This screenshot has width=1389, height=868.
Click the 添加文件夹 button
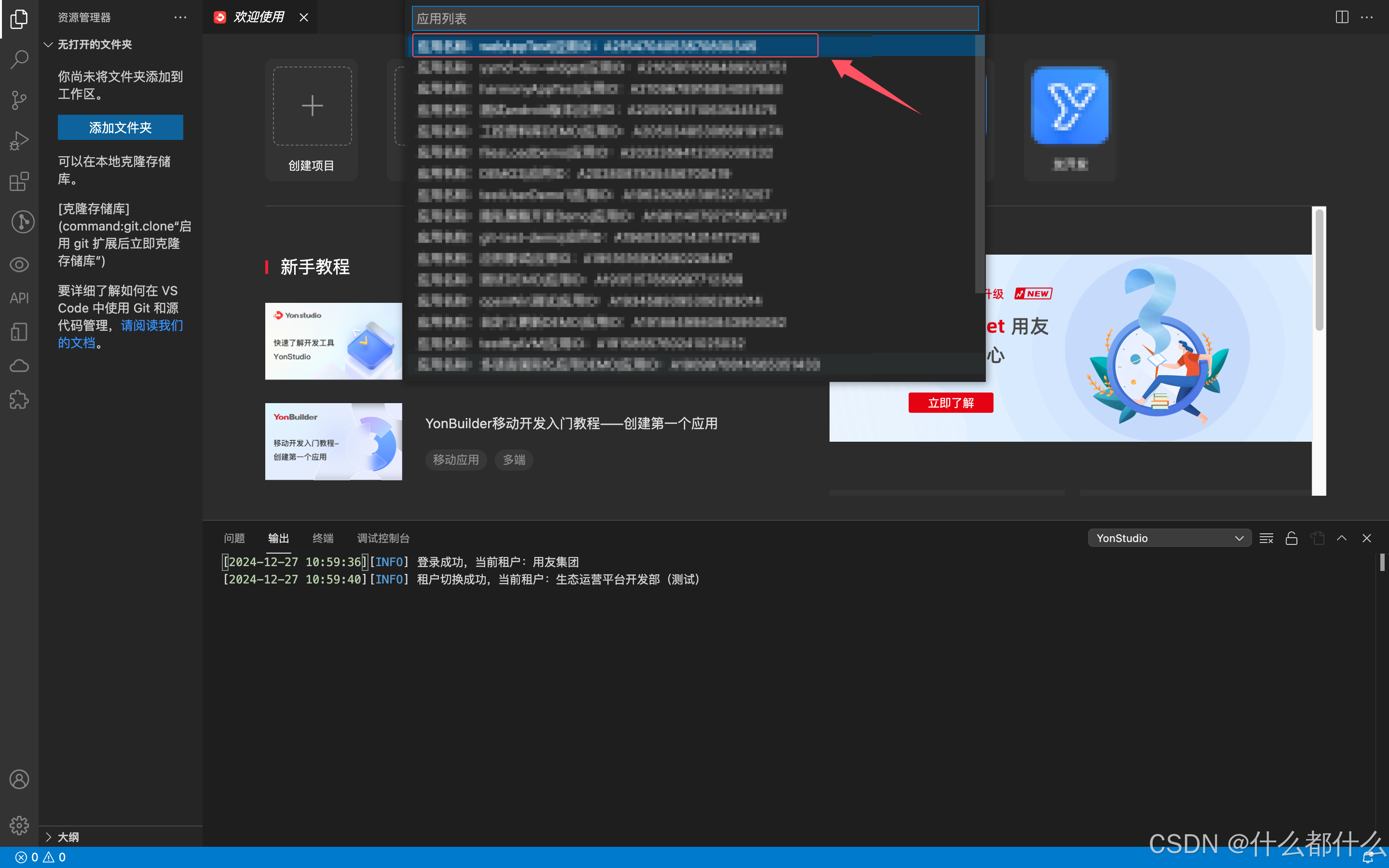120,127
